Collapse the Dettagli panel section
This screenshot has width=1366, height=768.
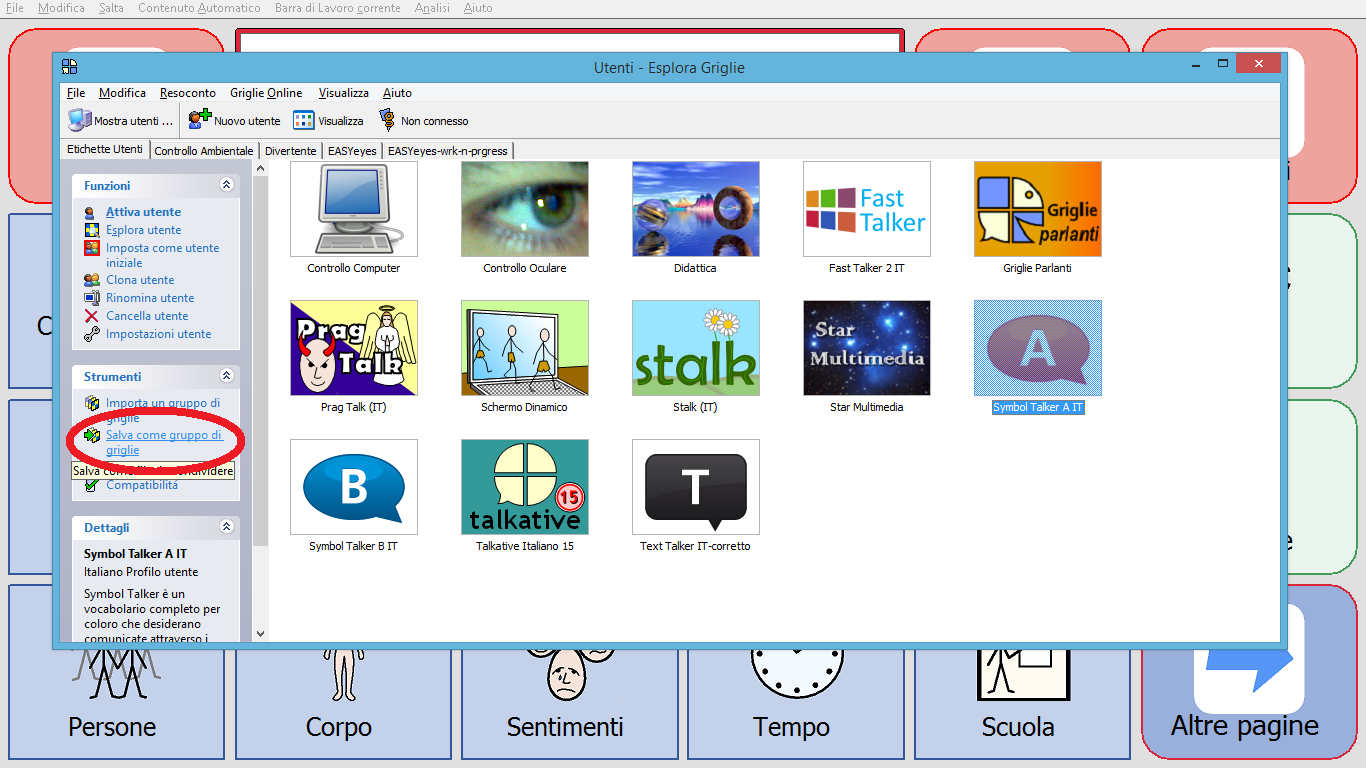227,527
